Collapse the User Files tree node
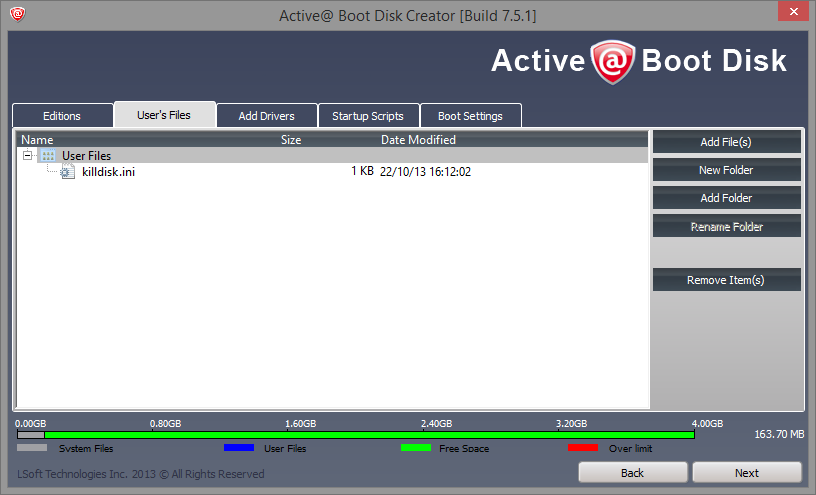The image size is (816, 495). (27, 156)
